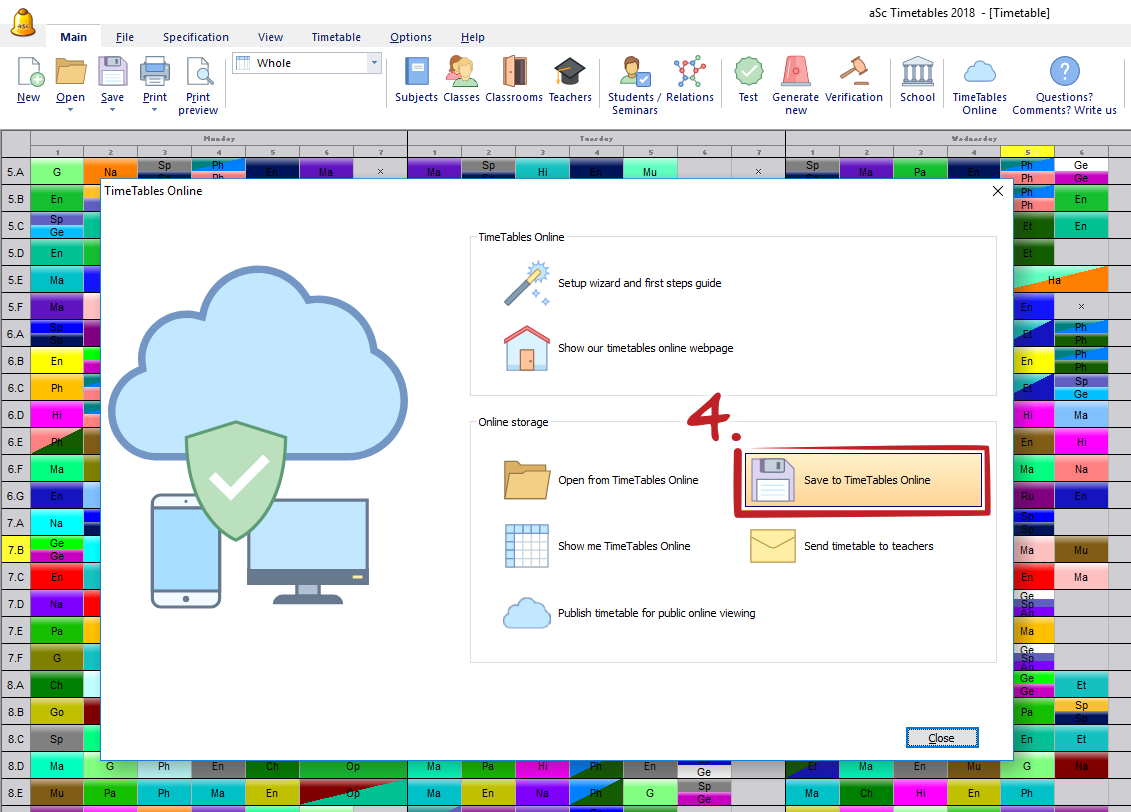Switch to the Timetable menu tab
Viewport: 1131px width, 812px height.
coord(336,37)
